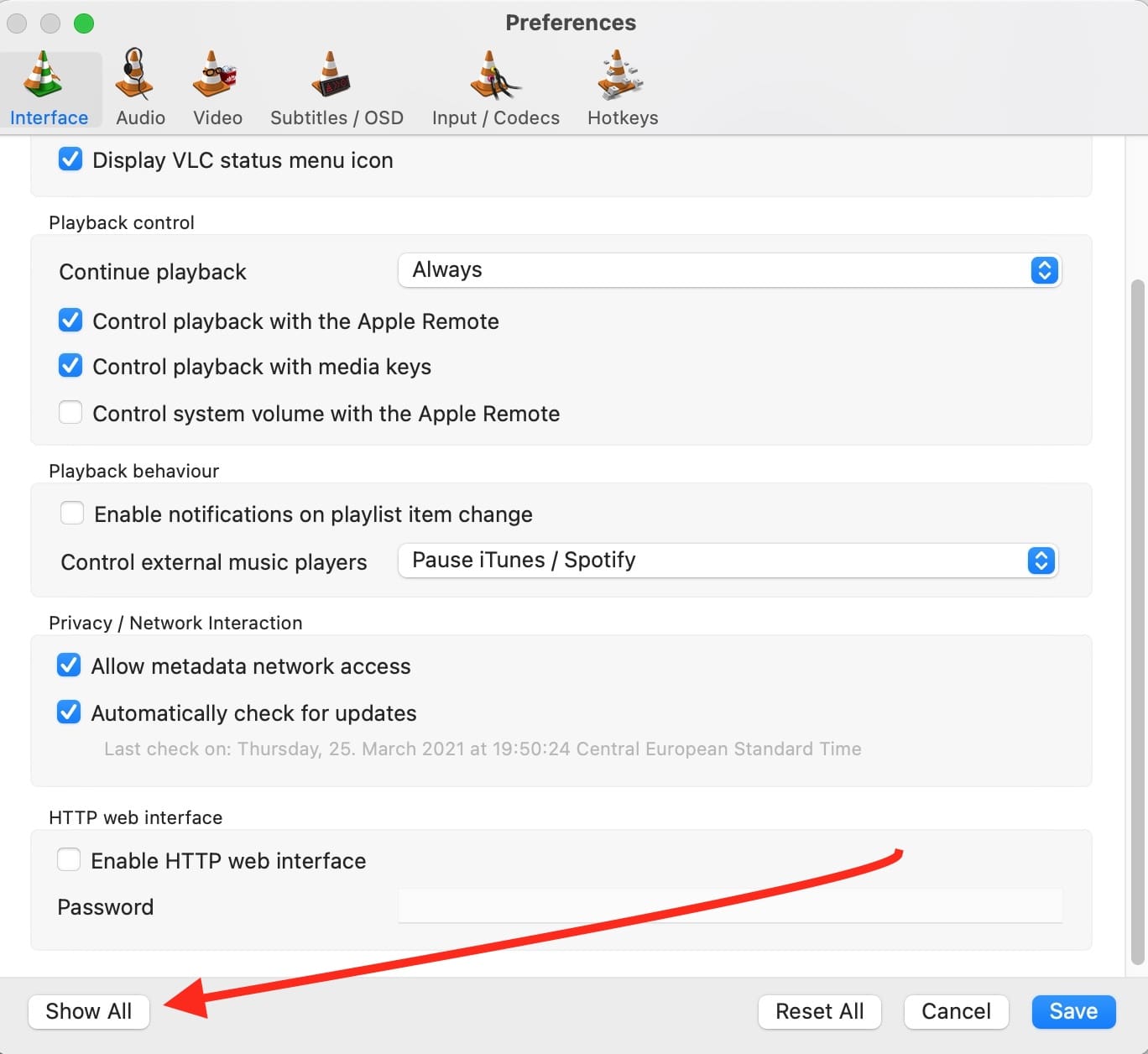The image size is (1148, 1054).
Task: Open Audio preferences headphone cone icon
Action: click(136, 74)
